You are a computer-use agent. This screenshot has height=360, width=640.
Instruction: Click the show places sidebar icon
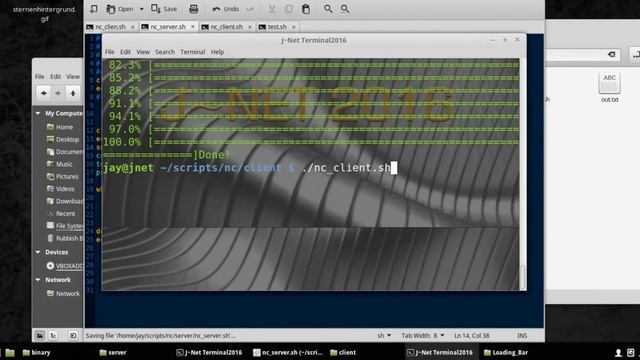pyautogui.click(x=40, y=336)
